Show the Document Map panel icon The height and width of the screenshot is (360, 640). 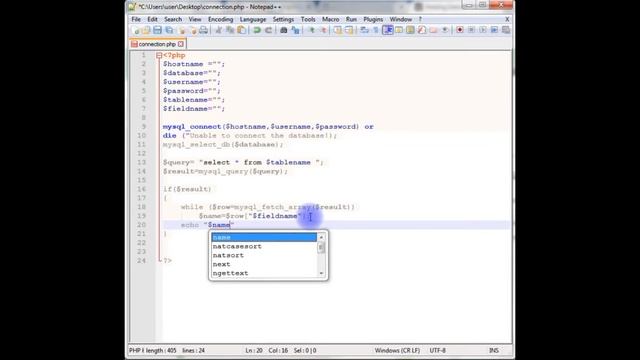[410, 30]
